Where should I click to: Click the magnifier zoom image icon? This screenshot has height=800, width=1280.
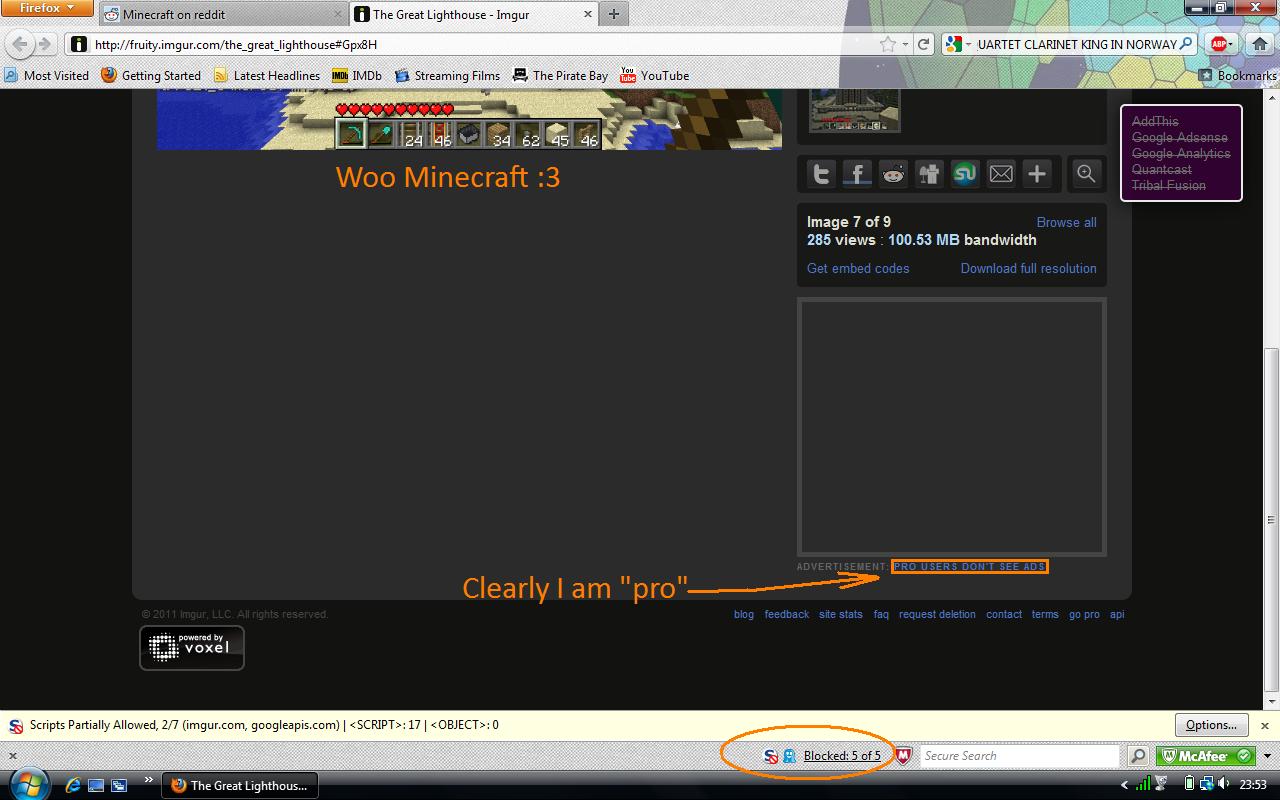click(x=1086, y=174)
